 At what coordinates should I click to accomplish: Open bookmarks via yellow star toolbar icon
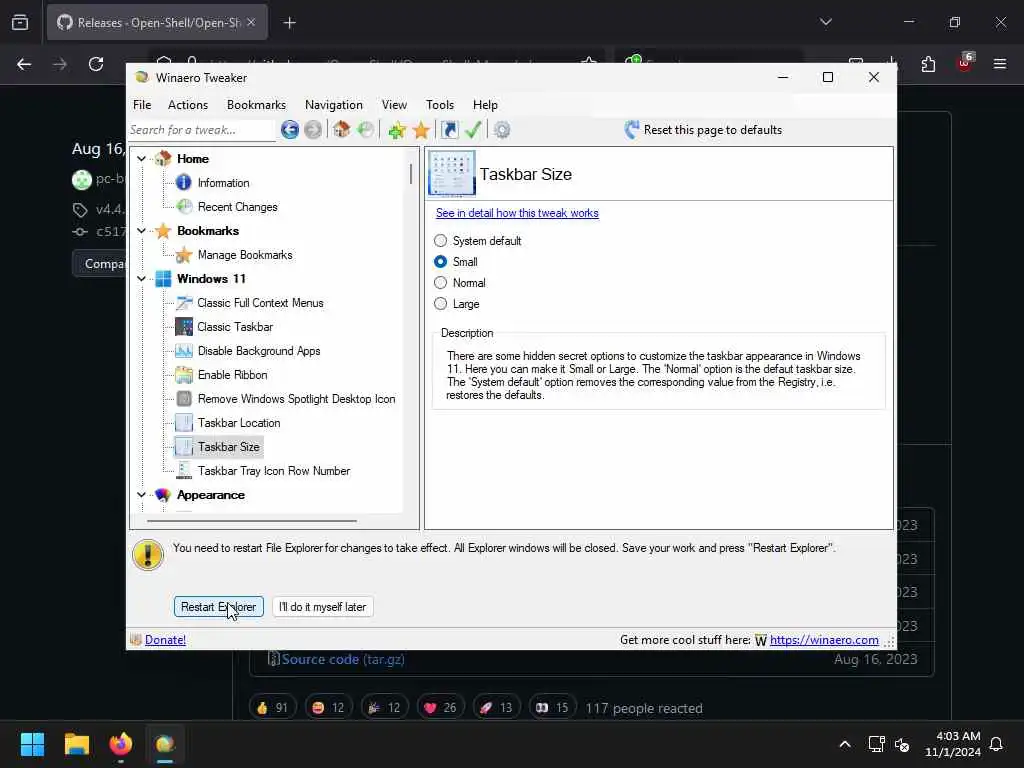pos(421,130)
